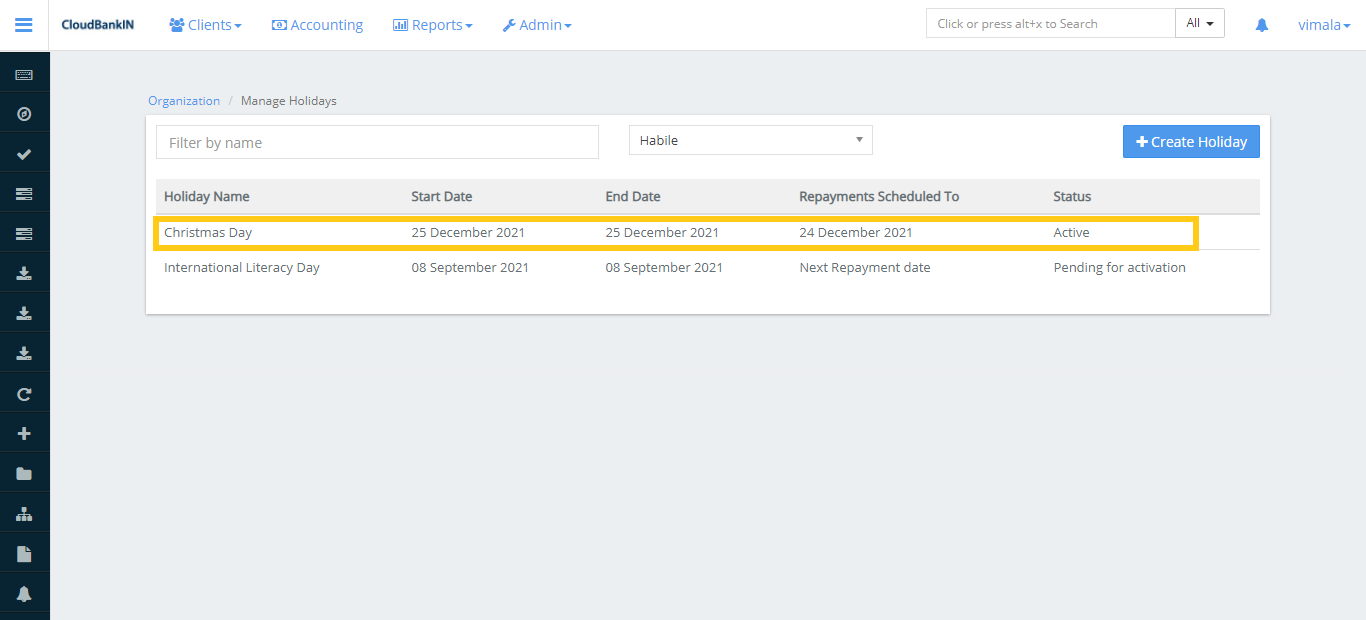This screenshot has width=1366, height=620.
Task: Toggle the hamburger menu in top-left corner
Action: click(x=24, y=25)
